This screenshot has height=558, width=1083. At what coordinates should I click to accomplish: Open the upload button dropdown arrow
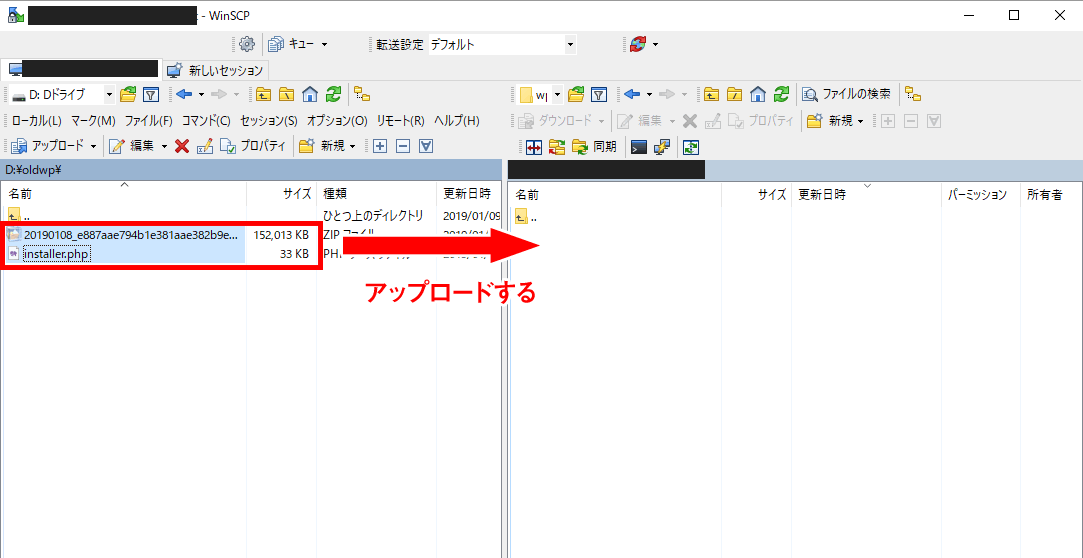[x=94, y=146]
